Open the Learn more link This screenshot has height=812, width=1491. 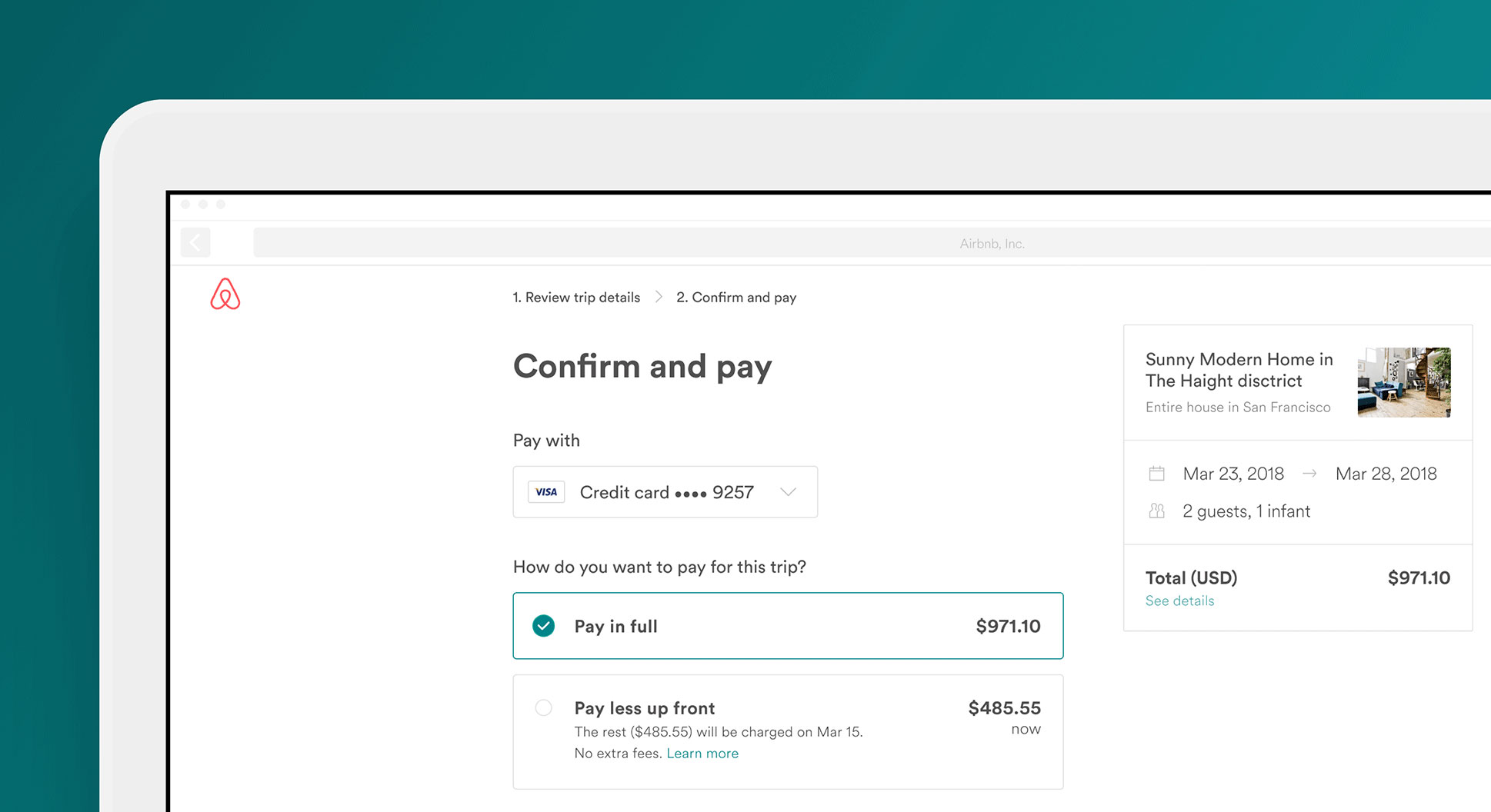(x=702, y=754)
